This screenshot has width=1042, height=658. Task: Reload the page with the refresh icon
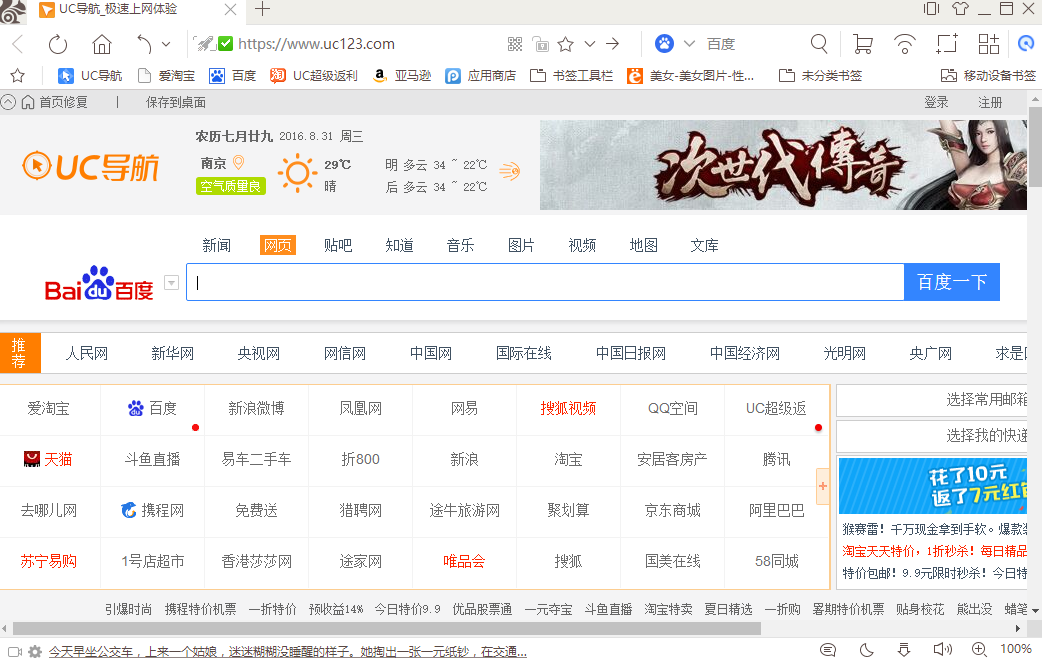pyautogui.click(x=58, y=44)
